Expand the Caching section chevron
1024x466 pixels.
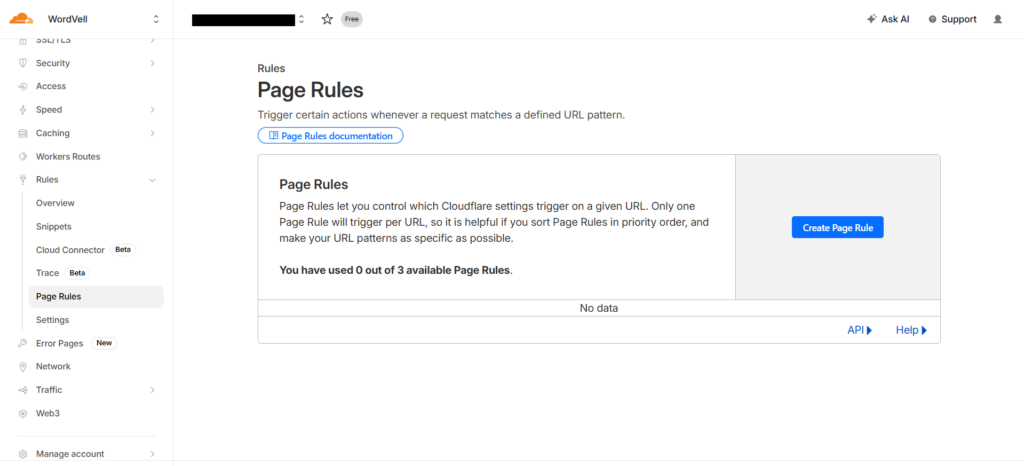(x=152, y=133)
